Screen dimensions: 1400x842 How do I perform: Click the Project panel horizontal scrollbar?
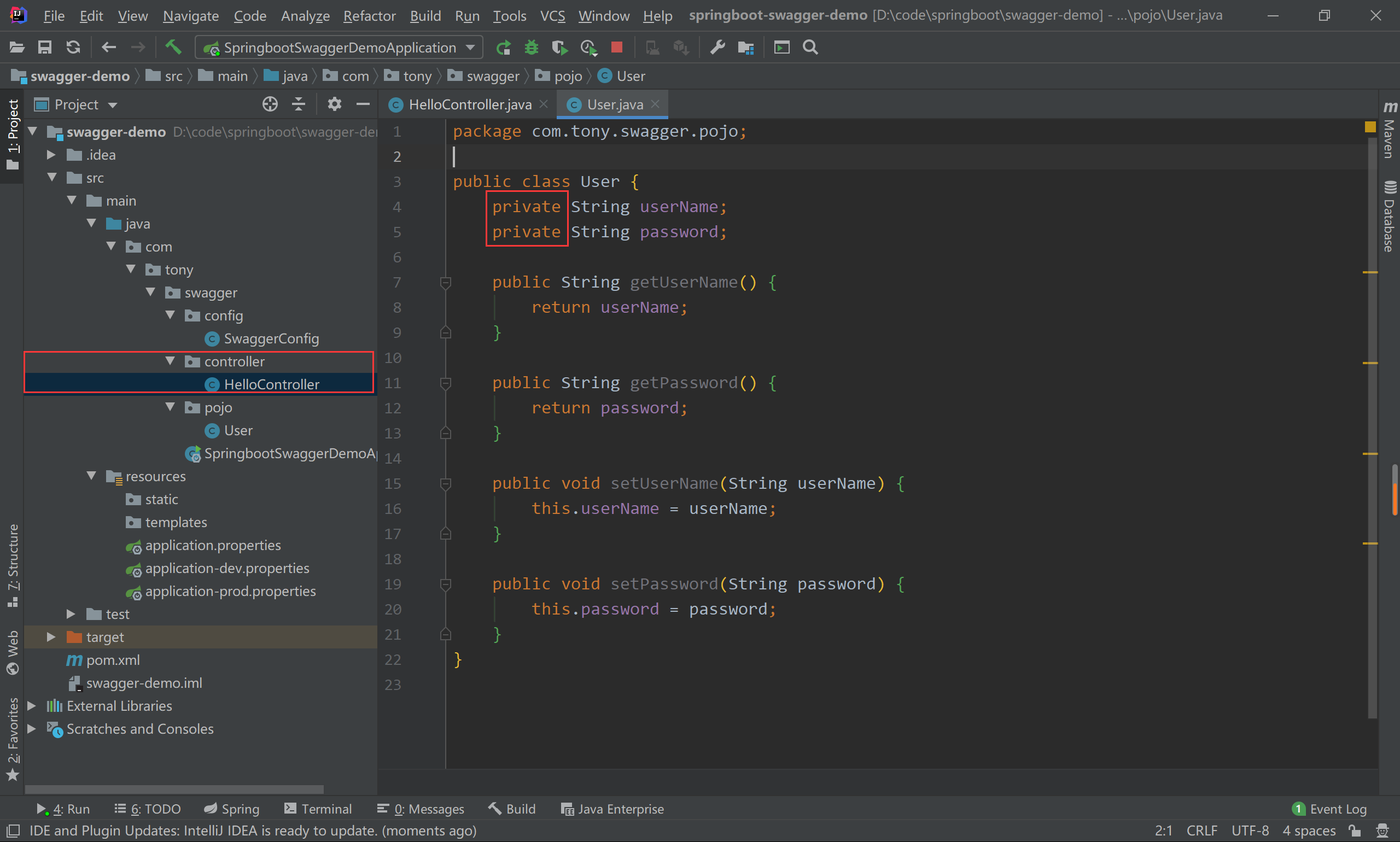pos(174,789)
